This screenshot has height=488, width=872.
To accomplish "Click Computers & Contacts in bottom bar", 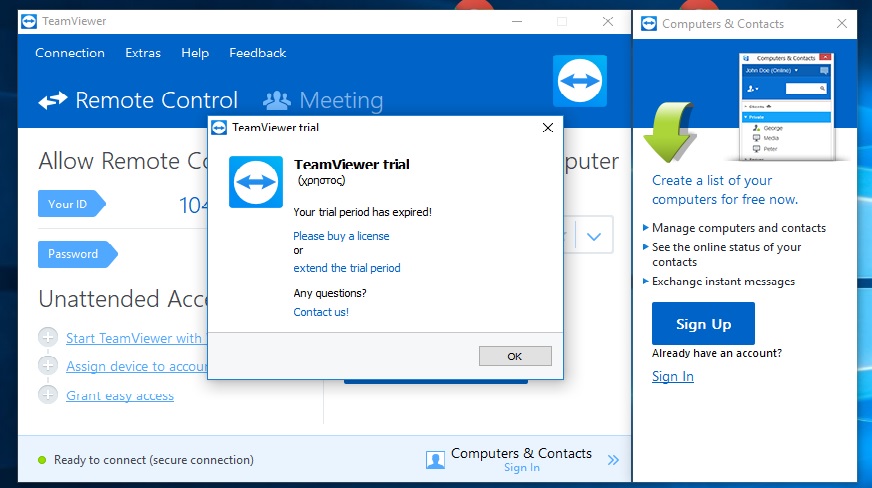I will tap(521, 454).
